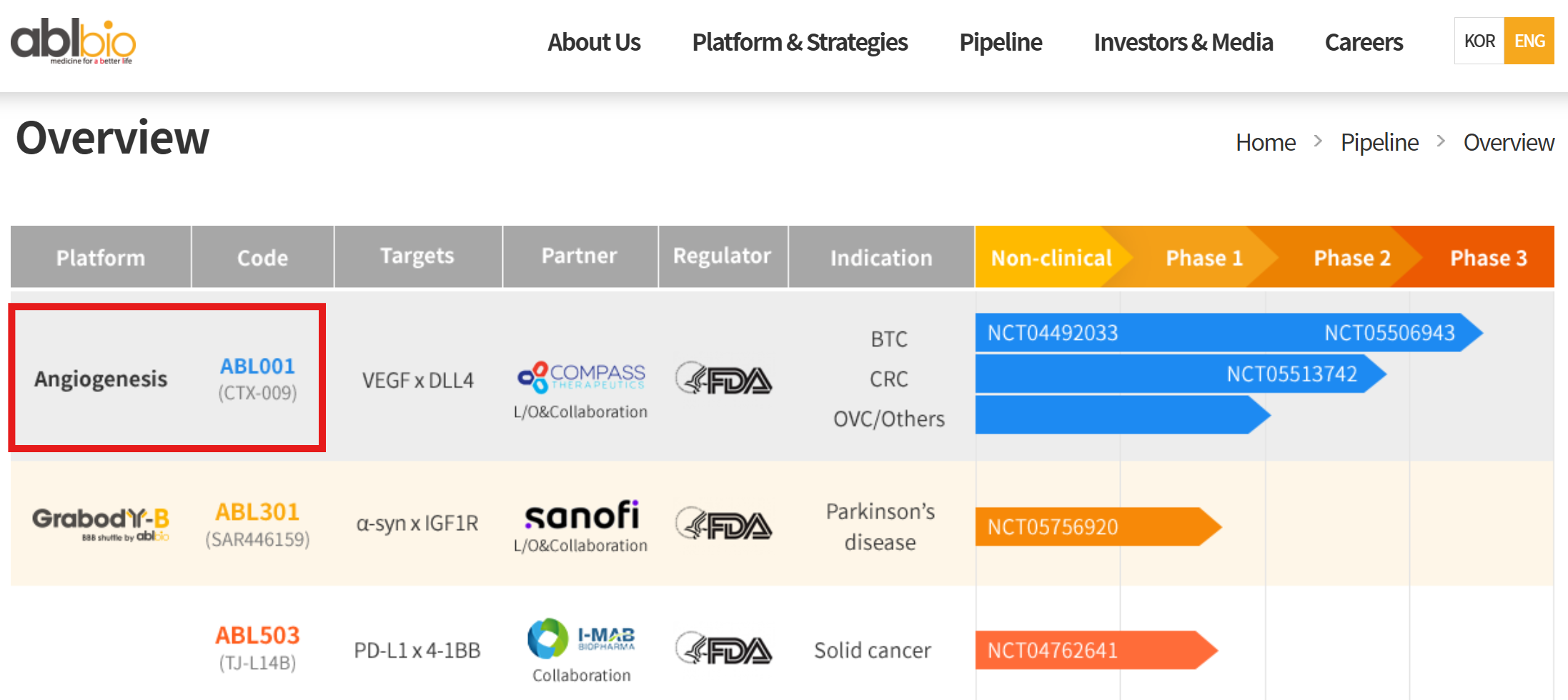Open the About Us menu
Viewport: 1568px width, 700px height.
coord(594,42)
